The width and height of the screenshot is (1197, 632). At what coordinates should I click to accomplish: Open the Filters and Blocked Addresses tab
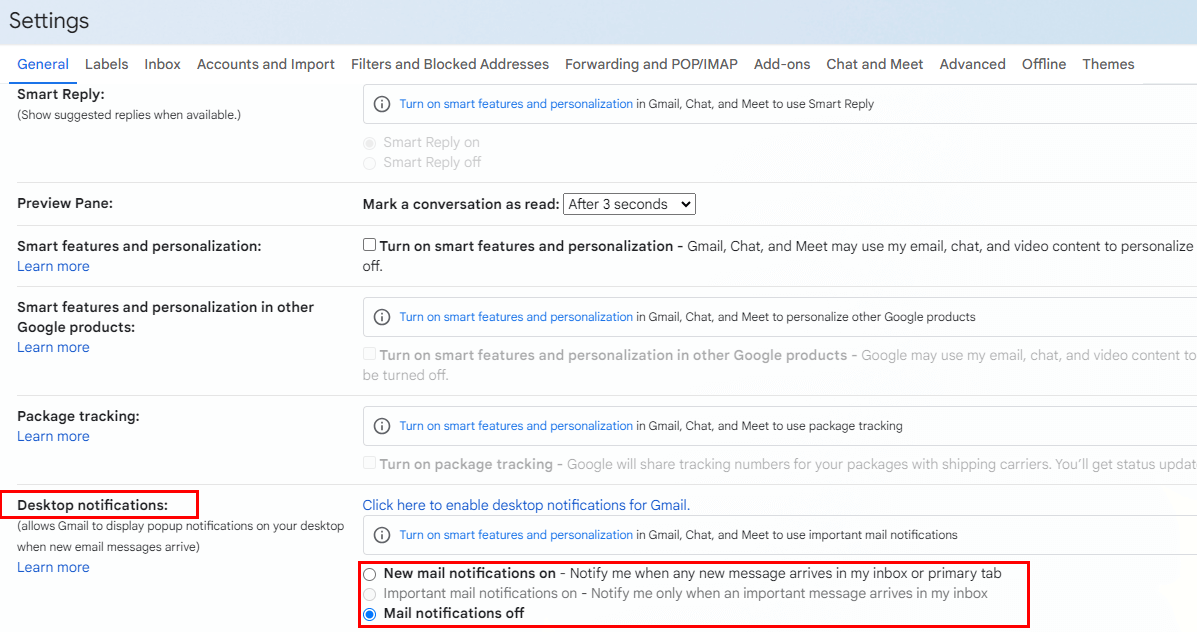click(450, 64)
